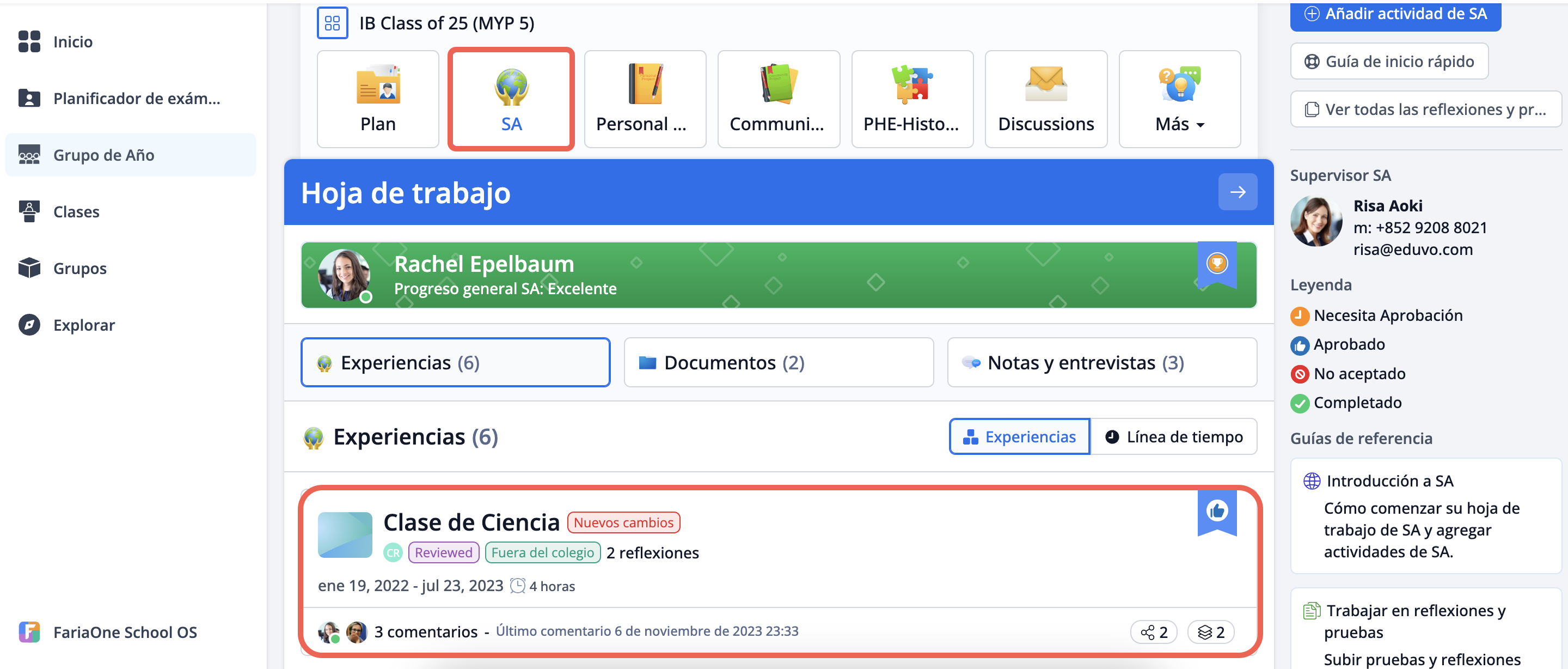Image resolution: width=1568 pixels, height=669 pixels.
Task: Open the Personal Project notebook tile
Action: [645, 99]
